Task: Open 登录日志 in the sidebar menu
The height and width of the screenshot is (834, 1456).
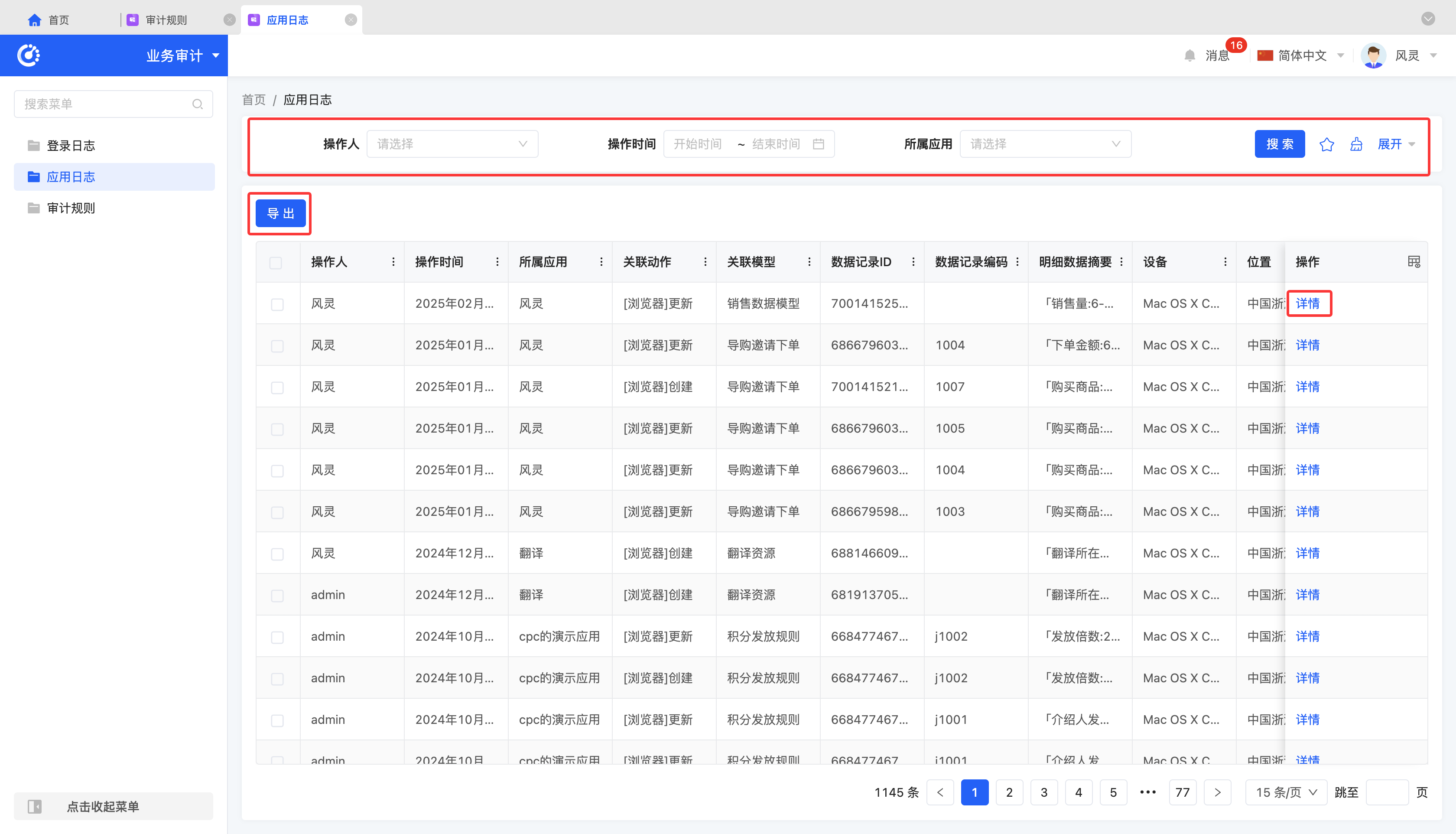Action: pyautogui.click(x=71, y=146)
